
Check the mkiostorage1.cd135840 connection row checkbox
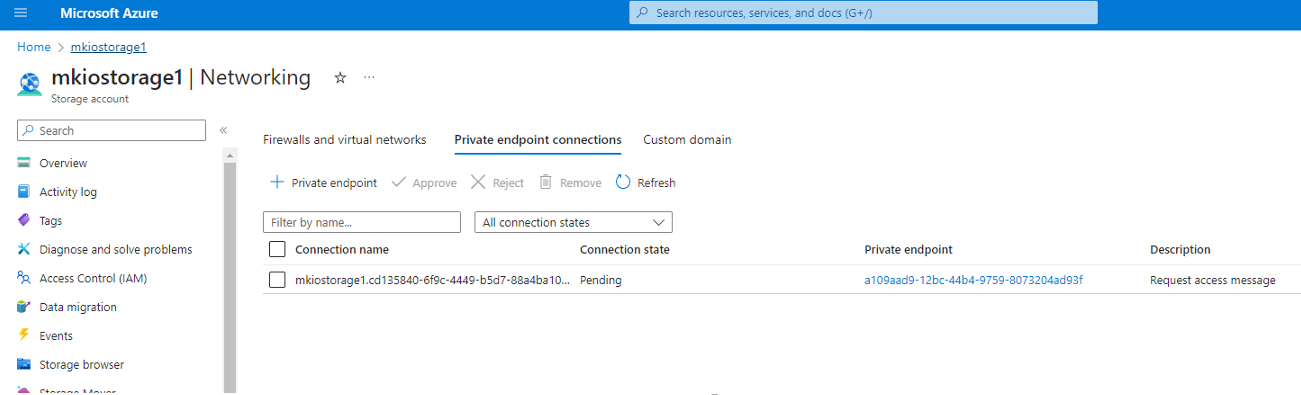point(278,280)
